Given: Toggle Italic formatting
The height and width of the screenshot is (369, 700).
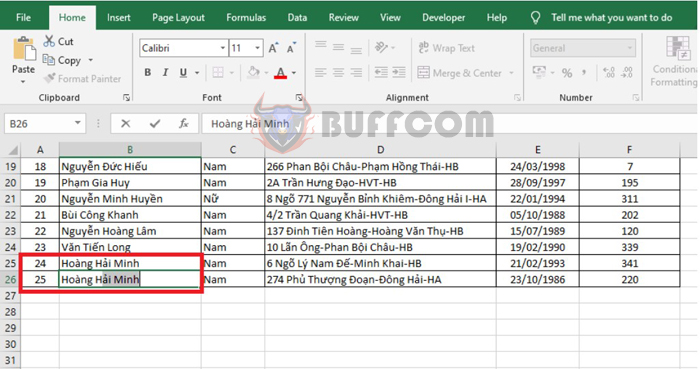Looking at the screenshot, I should [x=165, y=72].
